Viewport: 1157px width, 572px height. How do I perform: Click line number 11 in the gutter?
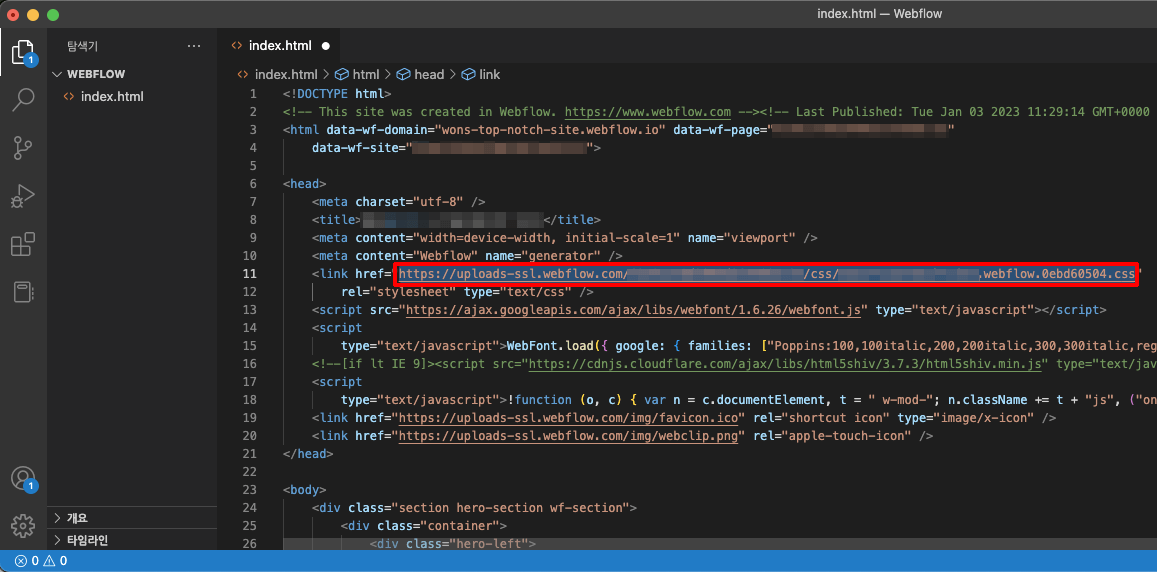click(x=250, y=274)
